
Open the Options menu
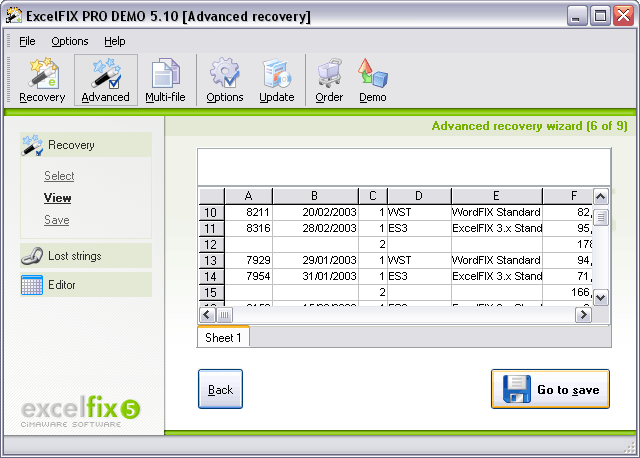point(70,41)
